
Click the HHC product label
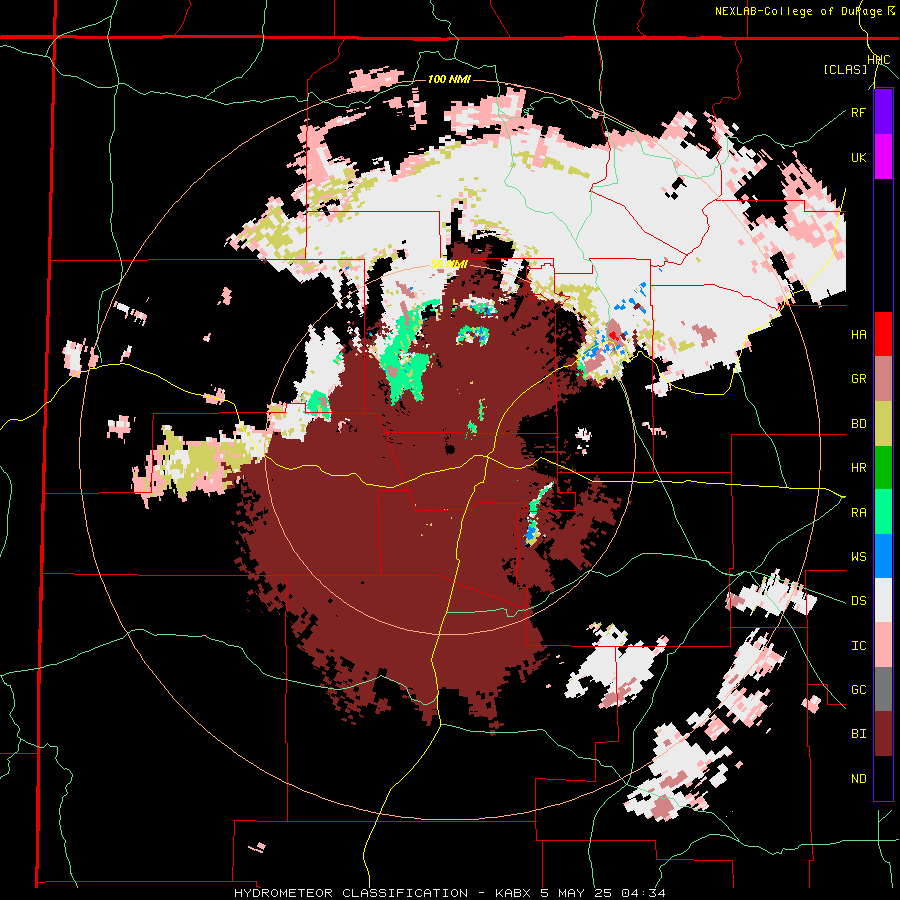click(x=879, y=60)
